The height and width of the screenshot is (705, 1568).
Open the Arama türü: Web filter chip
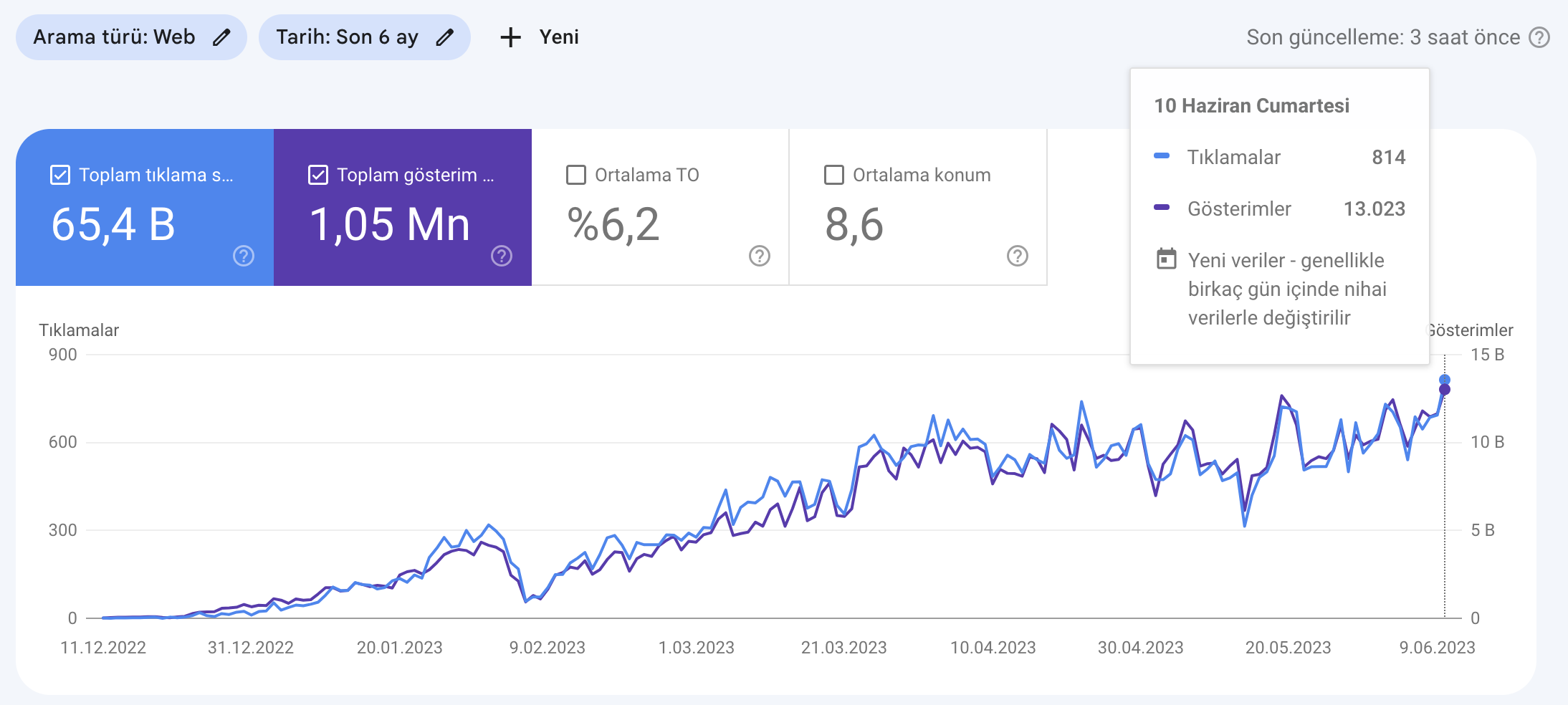[131, 37]
